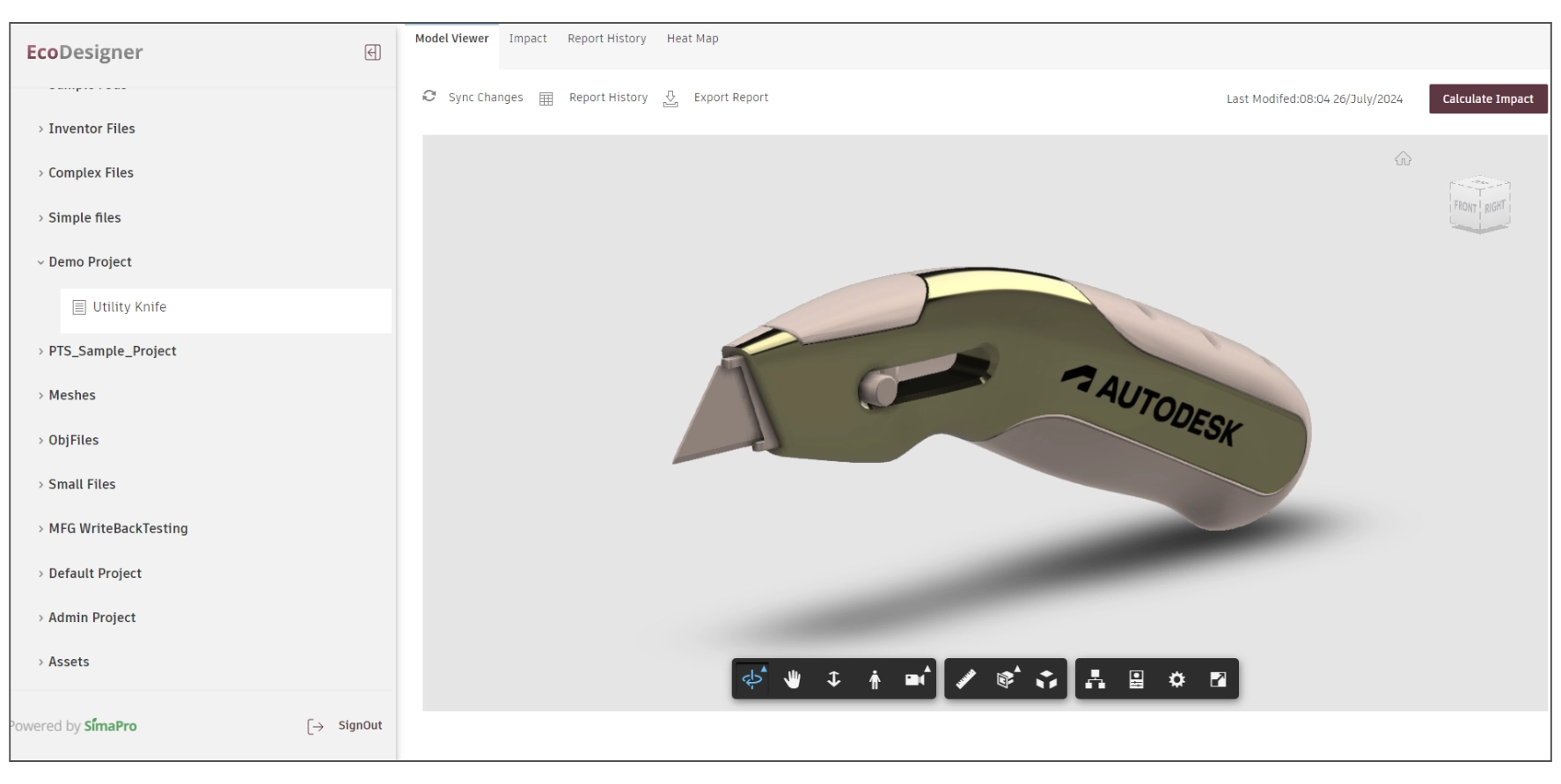The height and width of the screenshot is (784, 1561).
Task: Select the Measure ruler tool
Action: 966,679
